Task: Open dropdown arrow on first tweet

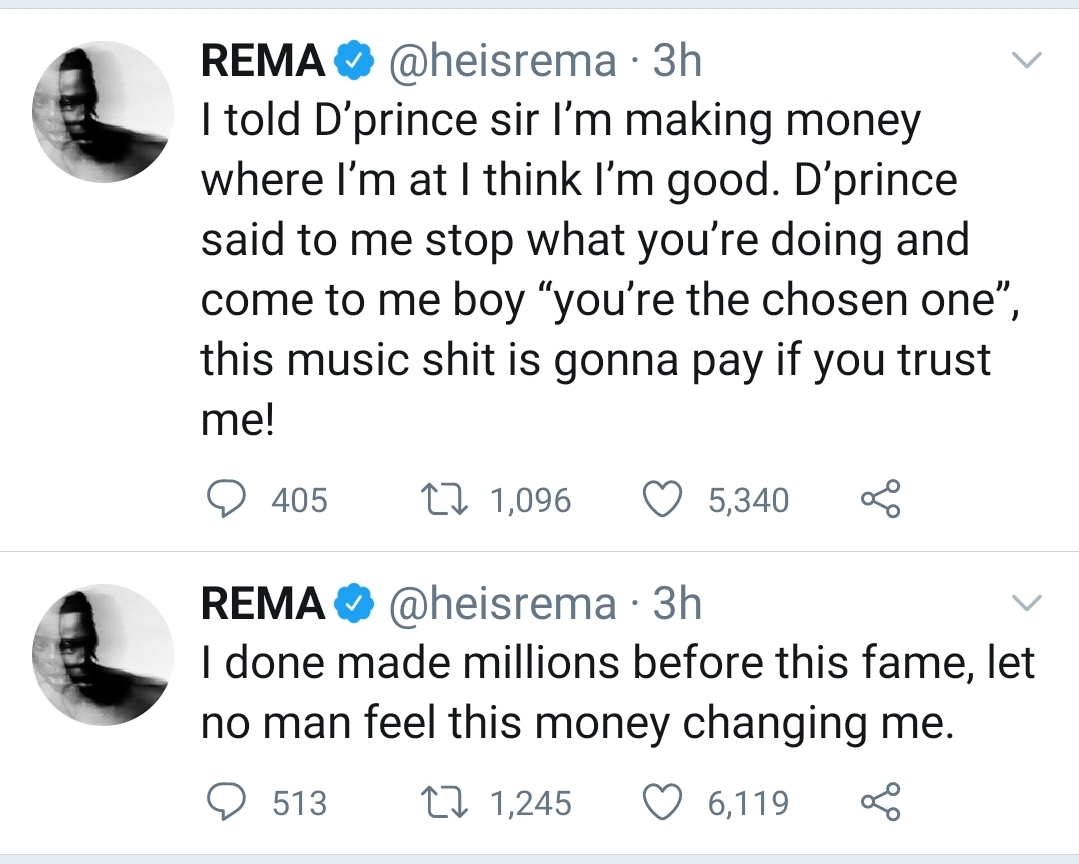Action: click(x=1027, y=61)
